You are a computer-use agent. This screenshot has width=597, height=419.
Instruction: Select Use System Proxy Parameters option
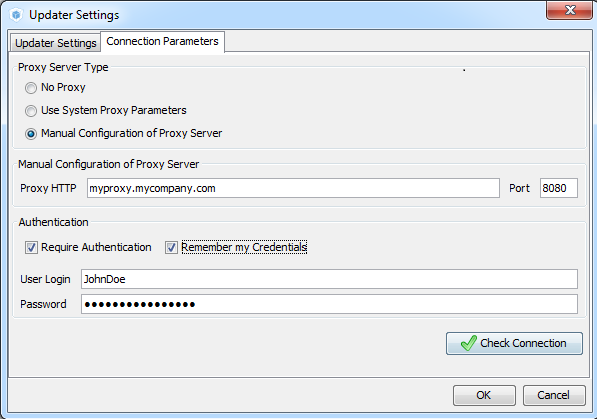31,111
